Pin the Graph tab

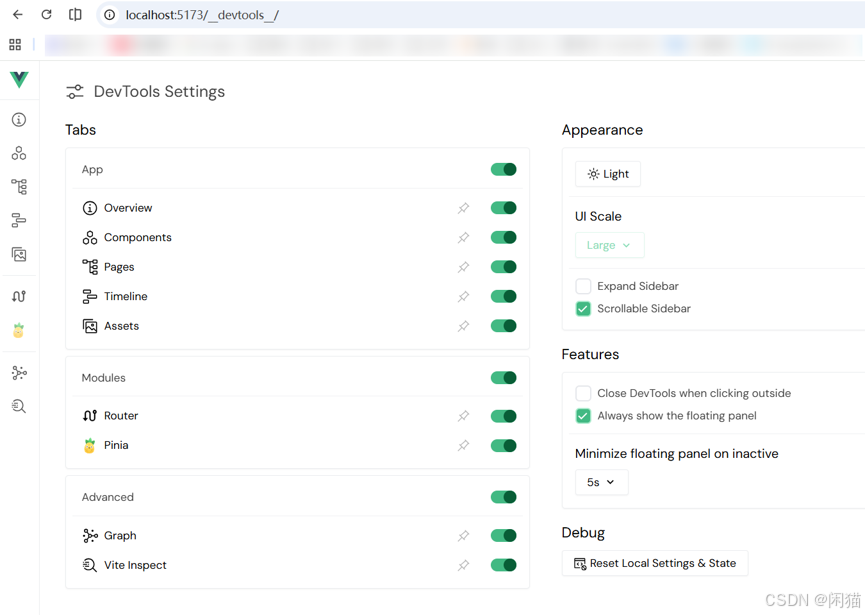tap(463, 536)
